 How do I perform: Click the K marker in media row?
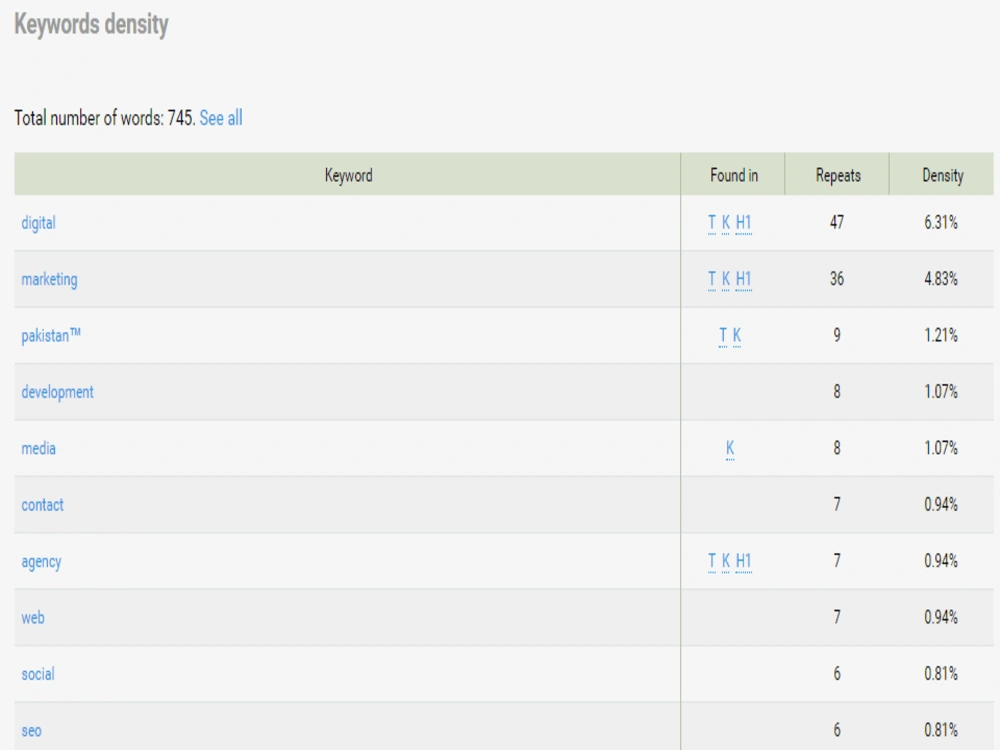point(730,449)
